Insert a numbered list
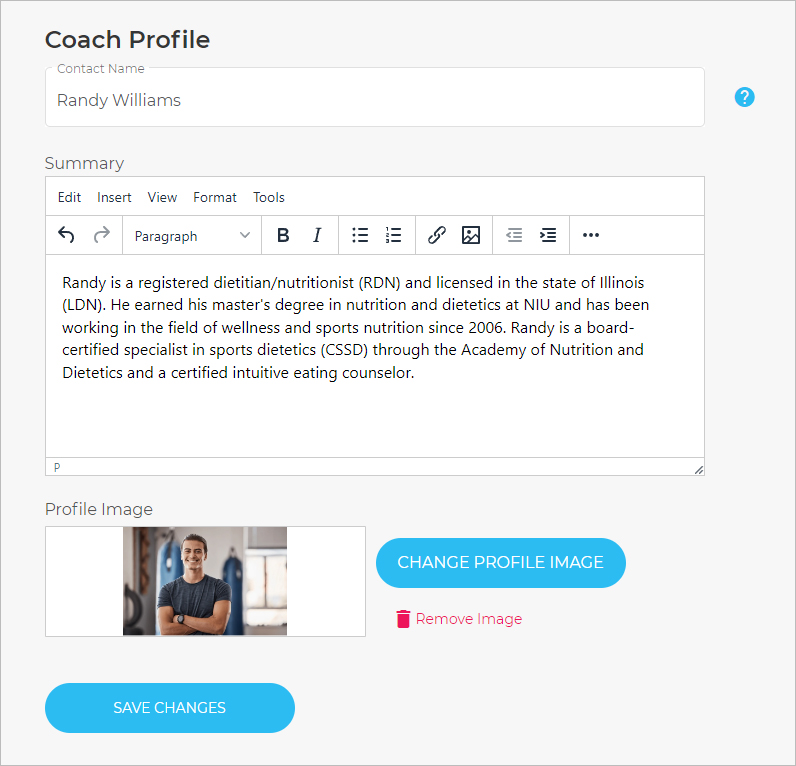The height and width of the screenshot is (766, 796). 393,235
